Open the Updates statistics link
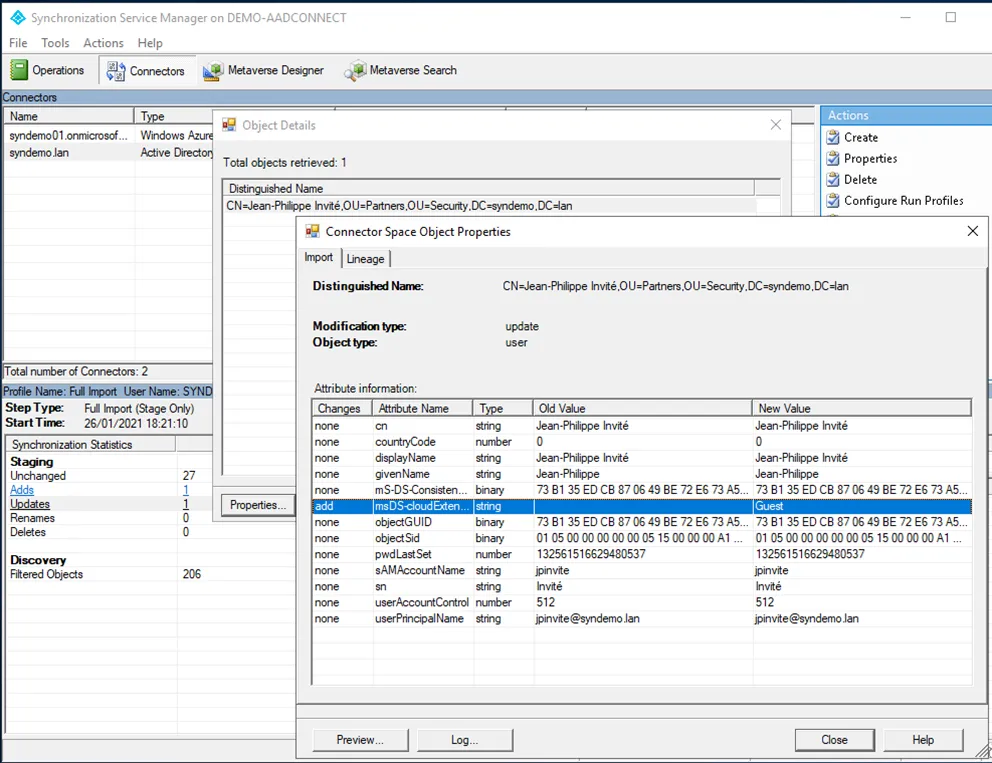Screen dimensions: 992x763 tap(30, 504)
